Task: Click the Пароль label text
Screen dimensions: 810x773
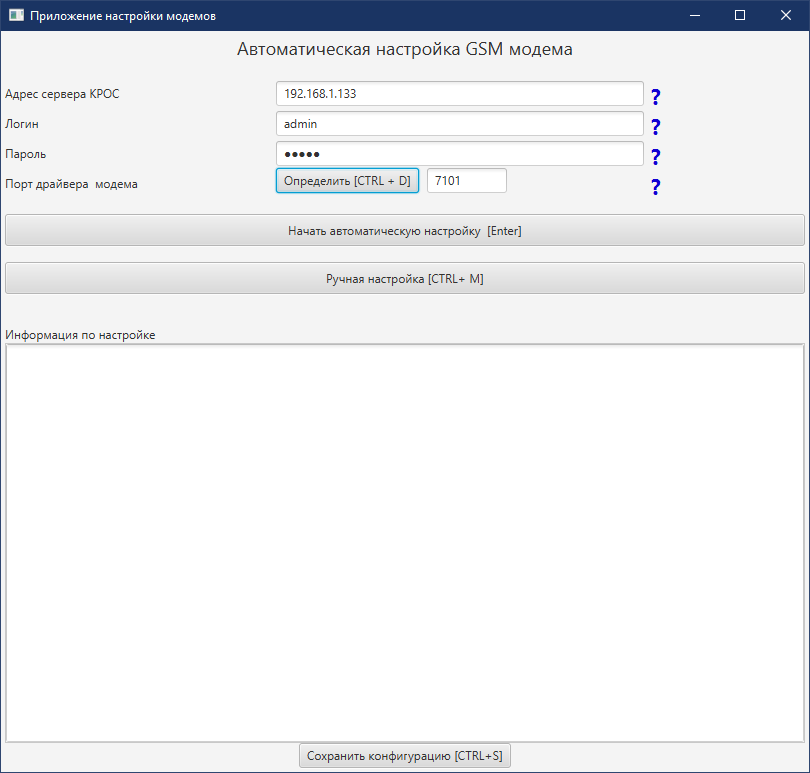Action: 25,154
